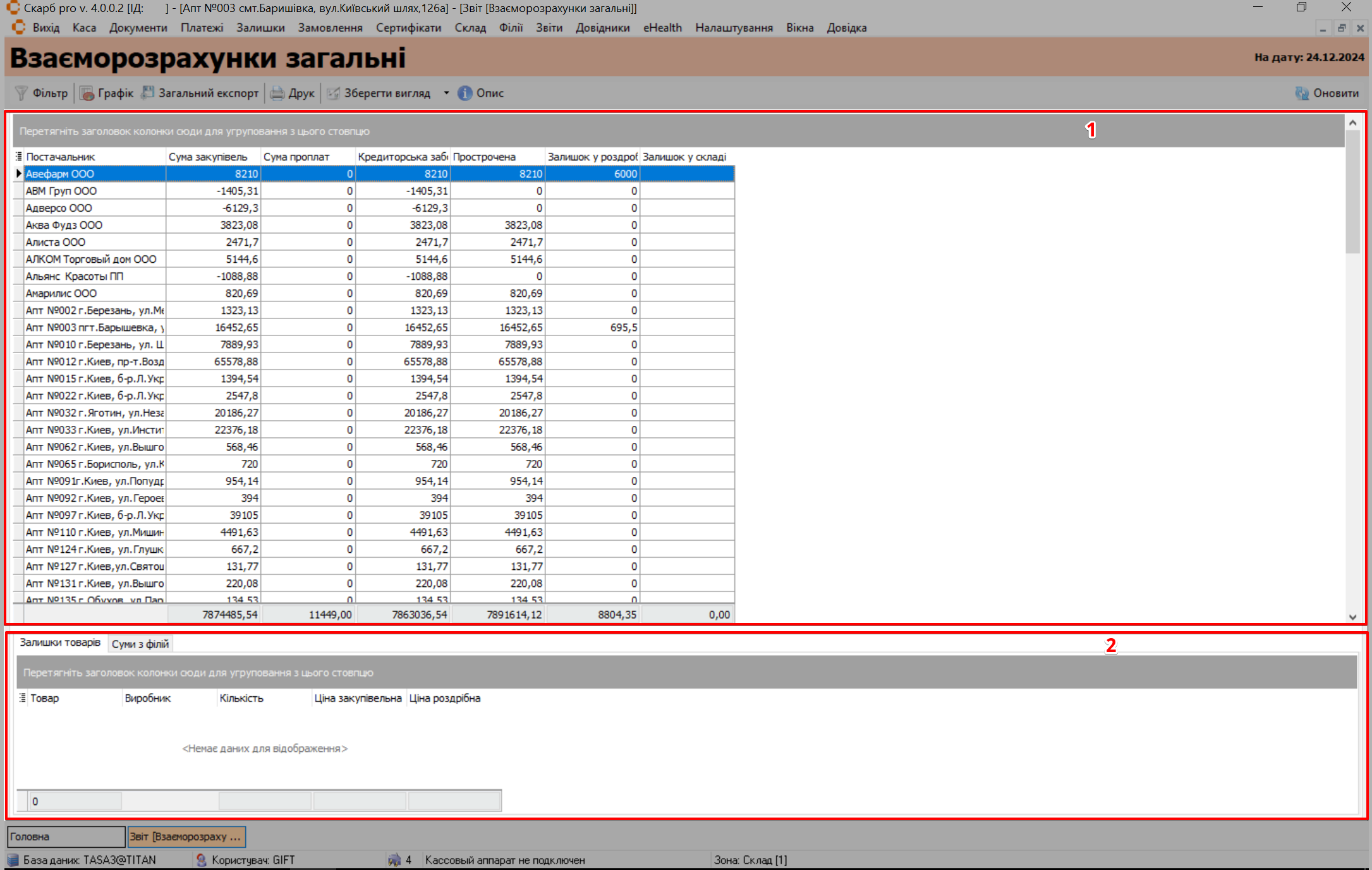Click the Друк printer icon

[x=277, y=94]
